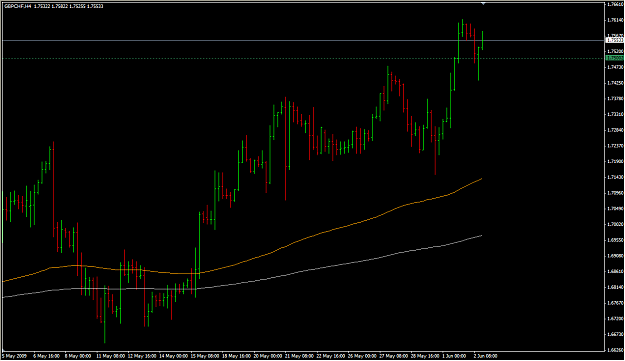
Task: Click the white current price label on scale
Action: click(615, 40)
